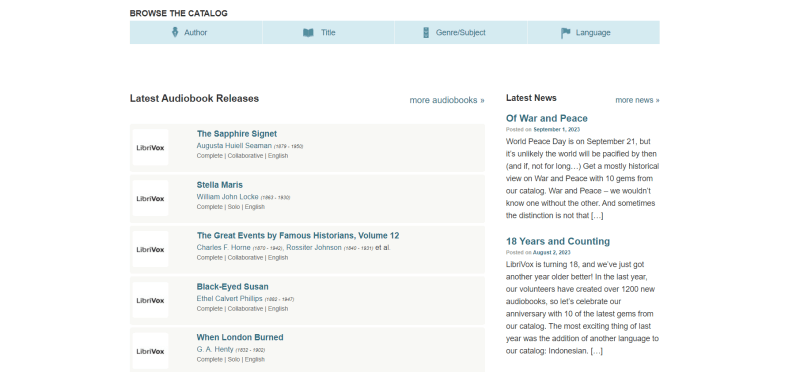
Task: Click the flag icon beside Language
Action: click(x=565, y=33)
